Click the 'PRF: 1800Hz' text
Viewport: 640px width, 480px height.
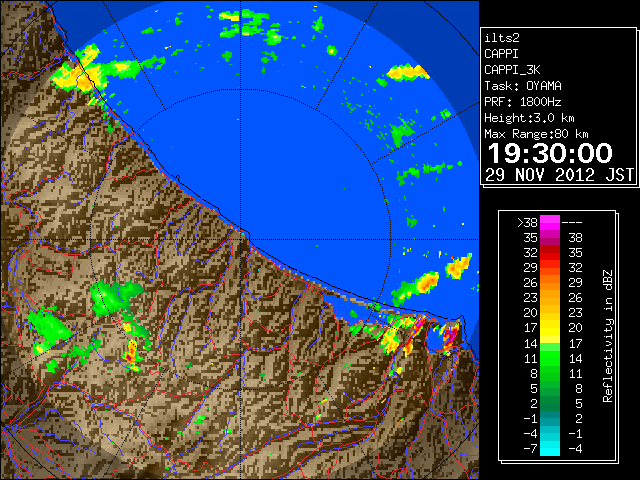[x=523, y=102]
